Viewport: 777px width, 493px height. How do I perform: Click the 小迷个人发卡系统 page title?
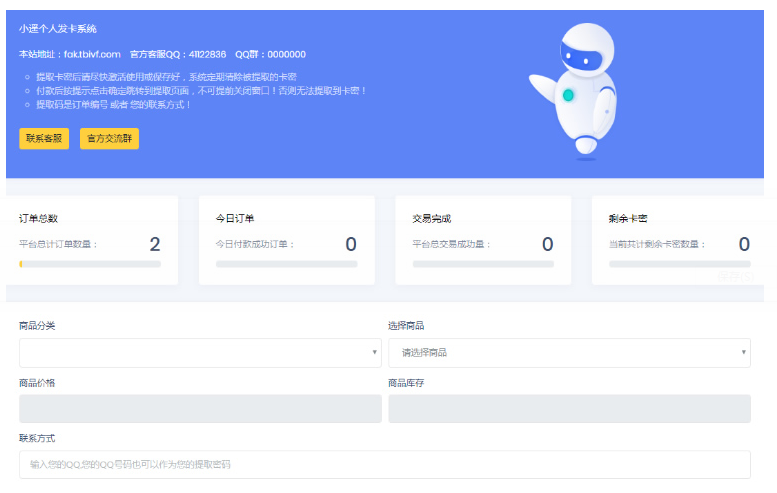(x=58, y=29)
